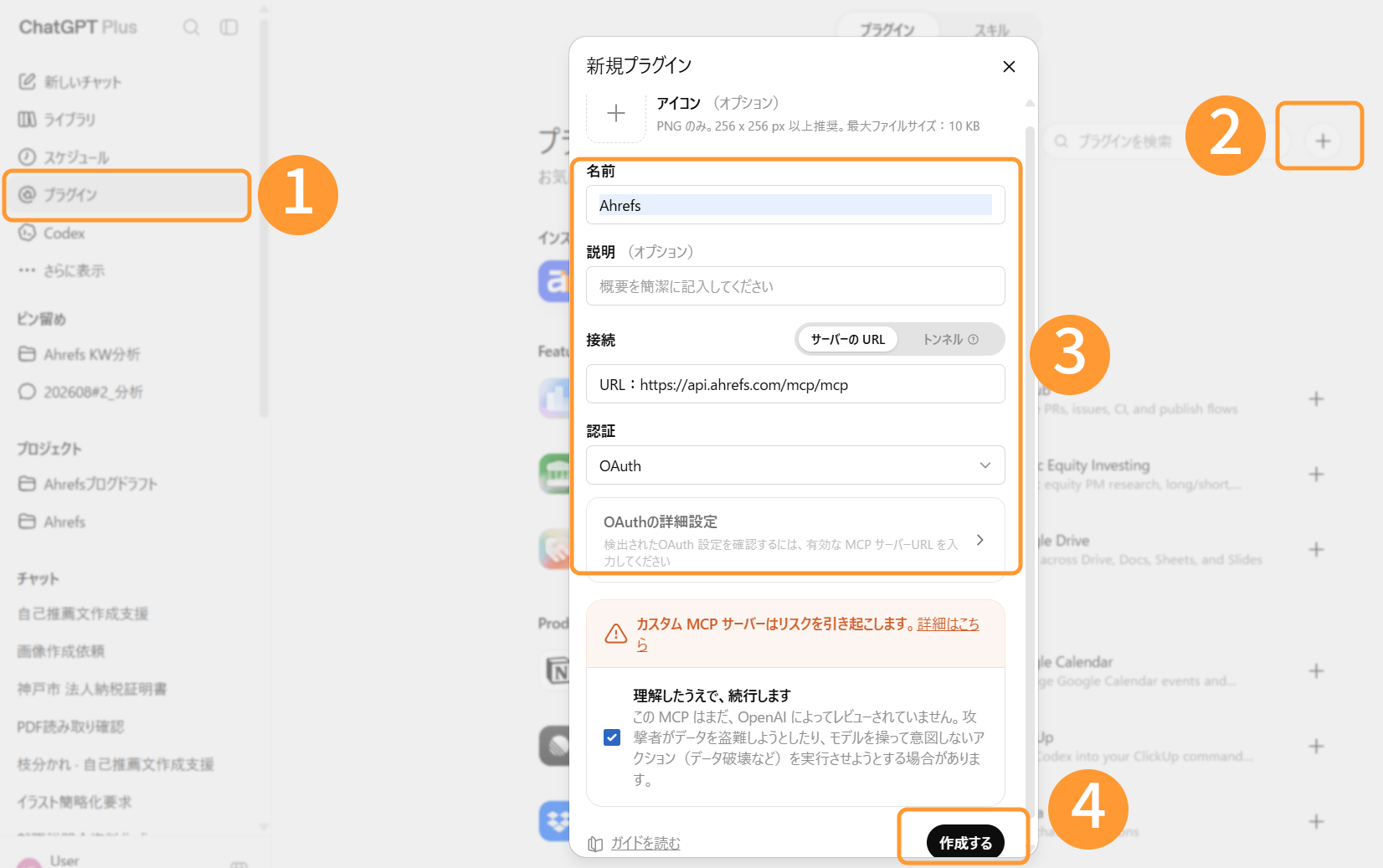Screen dimensions: 1383x868
Task: Collapse the sidebar with panel icon
Action: pos(229,28)
